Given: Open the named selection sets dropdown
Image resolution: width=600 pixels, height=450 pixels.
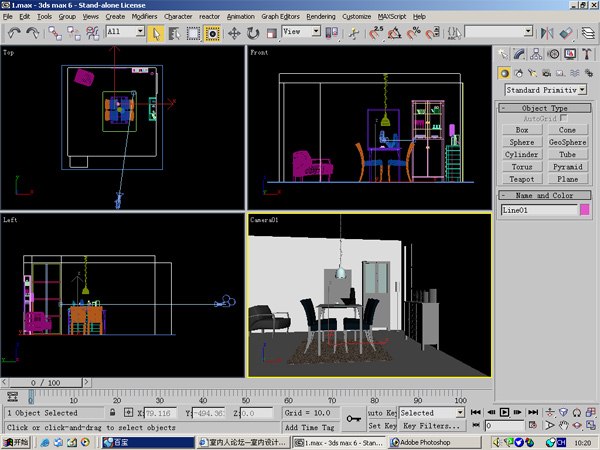Looking at the screenshot, I should point(528,31).
